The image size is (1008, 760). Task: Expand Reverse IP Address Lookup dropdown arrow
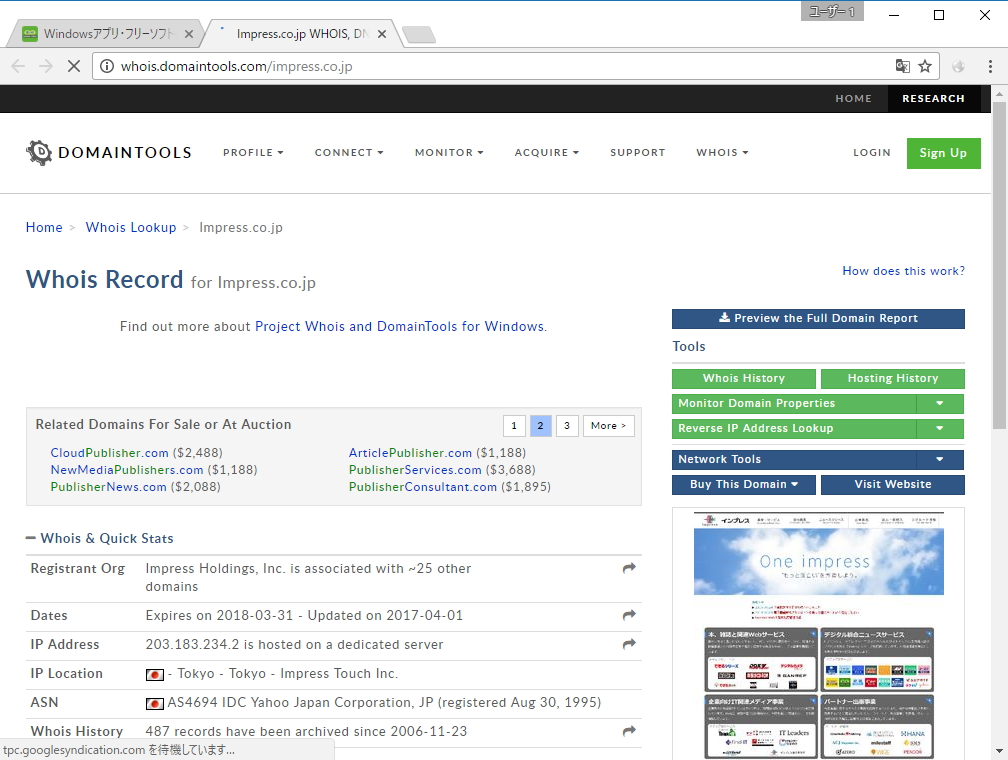point(940,428)
